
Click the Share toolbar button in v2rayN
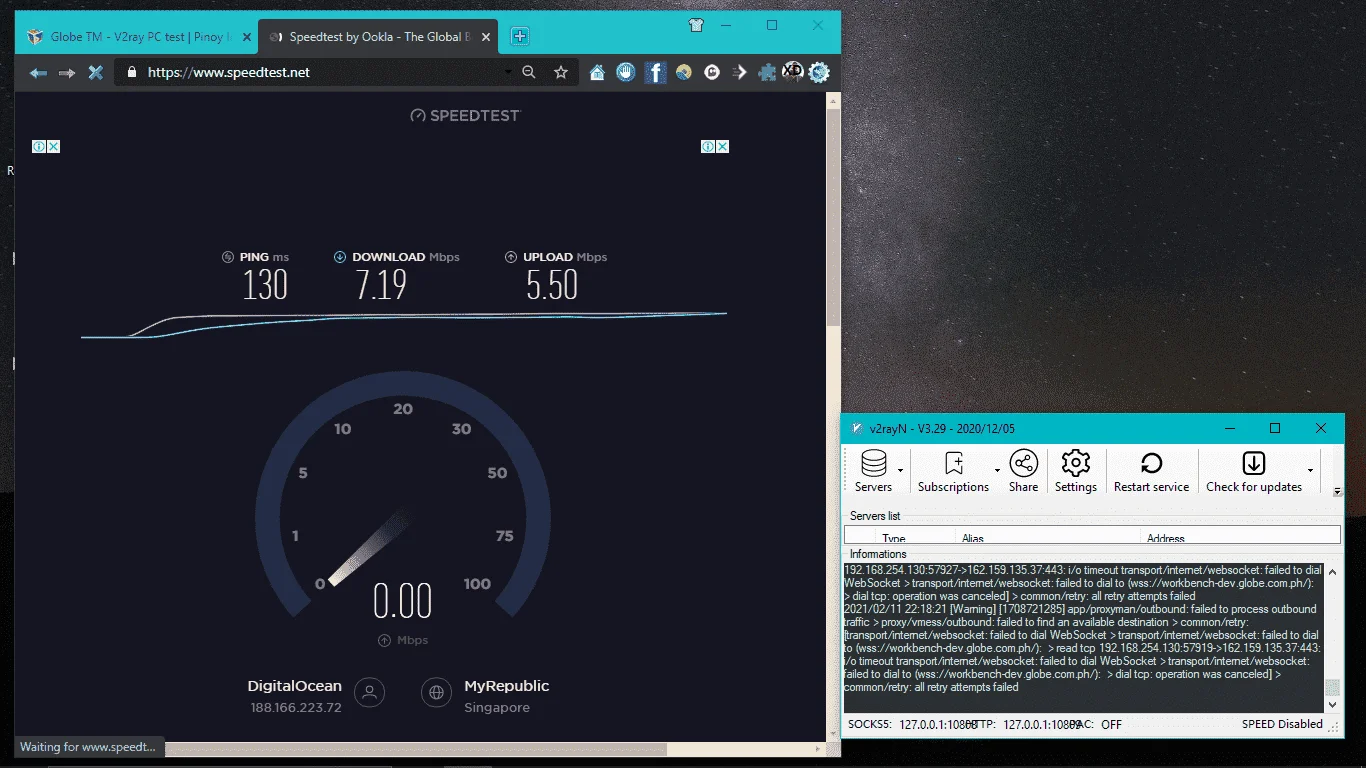pyautogui.click(x=1023, y=471)
